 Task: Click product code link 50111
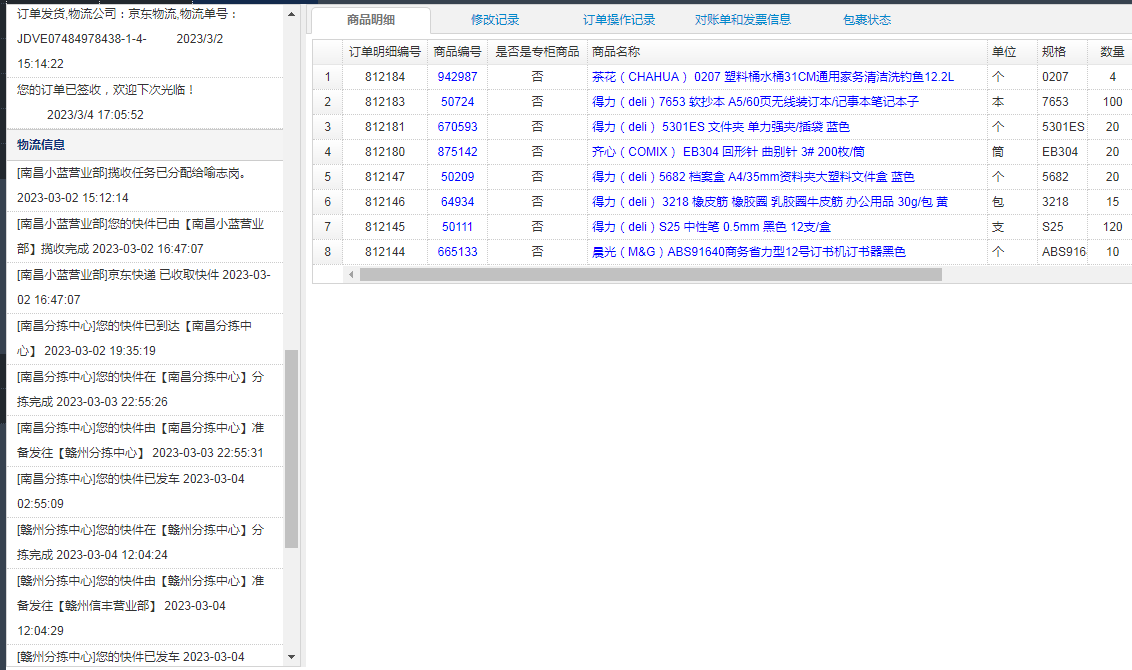pos(457,227)
